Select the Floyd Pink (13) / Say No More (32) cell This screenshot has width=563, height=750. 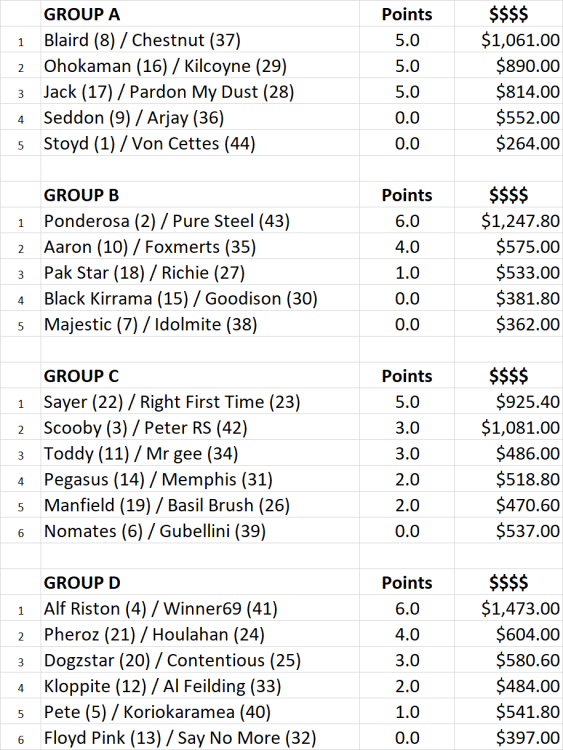[x=200, y=737]
